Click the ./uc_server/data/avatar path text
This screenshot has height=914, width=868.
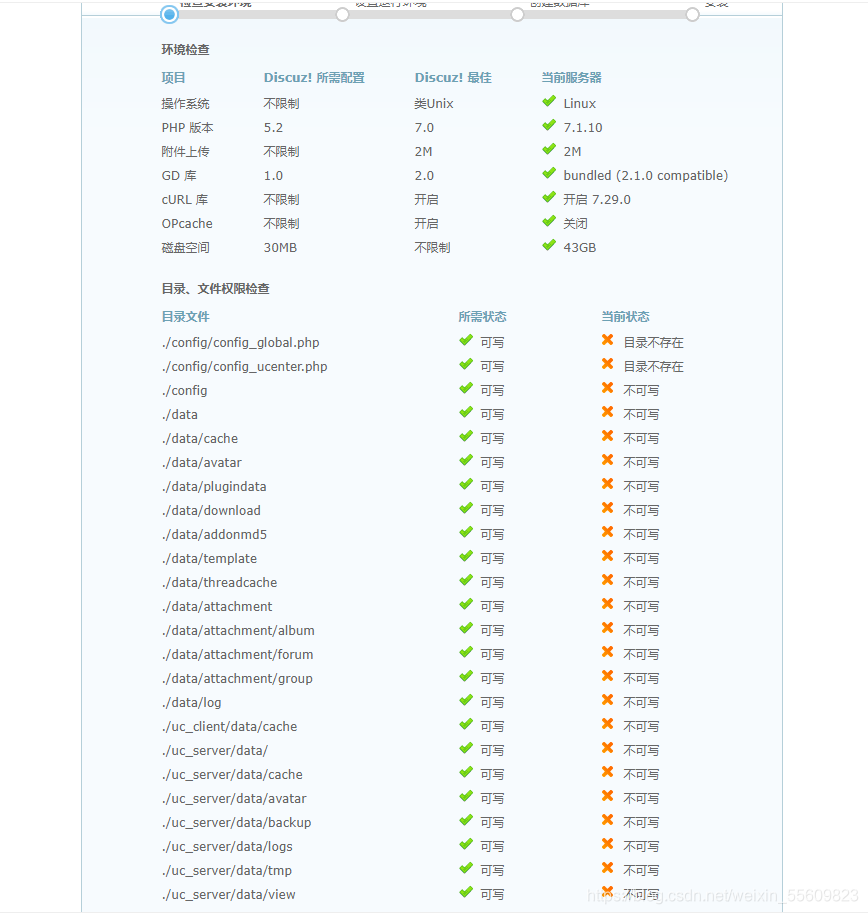pos(234,799)
